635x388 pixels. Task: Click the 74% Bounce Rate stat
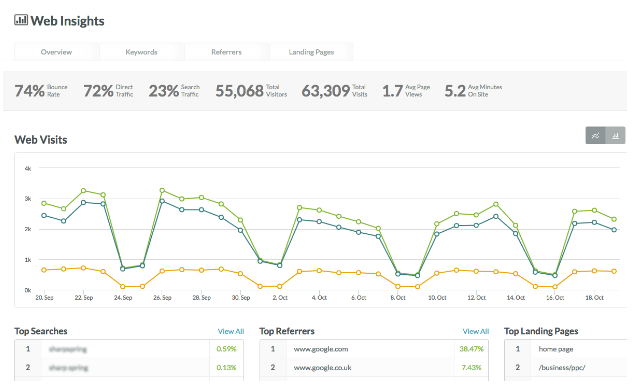coord(41,91)
